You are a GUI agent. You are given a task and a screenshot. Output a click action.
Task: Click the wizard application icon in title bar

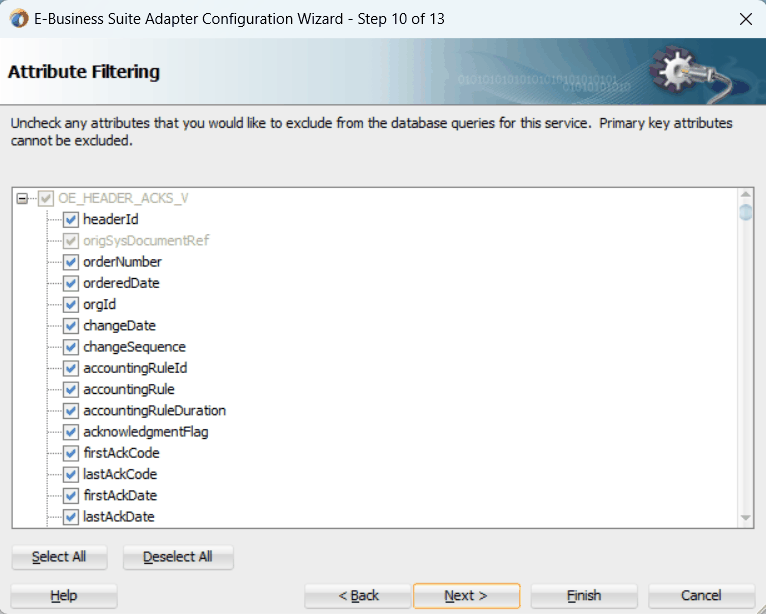(19, 19)
